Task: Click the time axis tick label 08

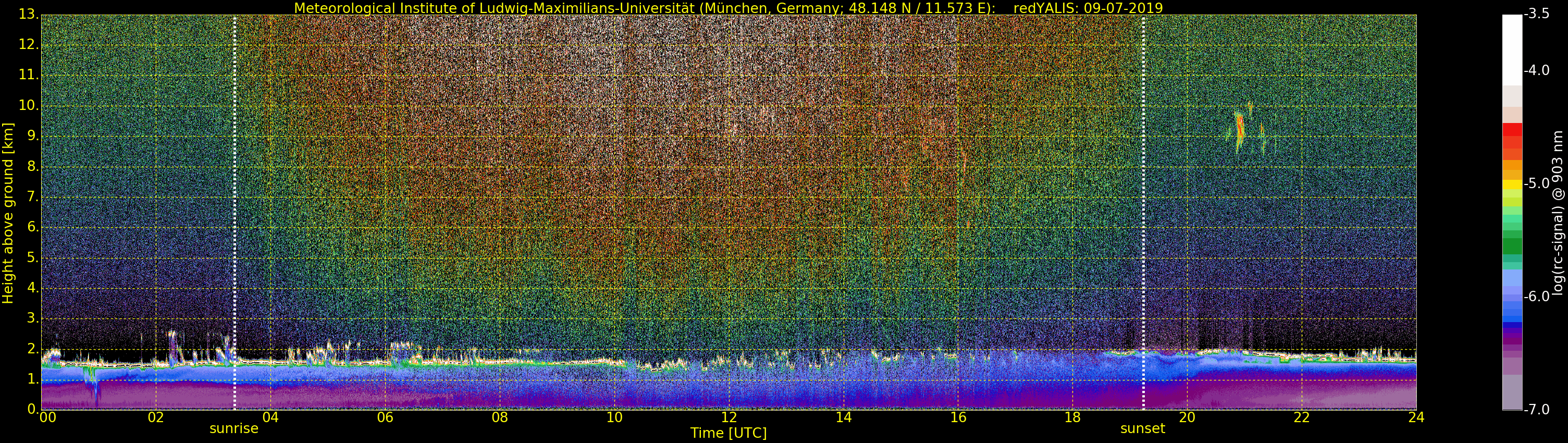Action: coord(500,417)
